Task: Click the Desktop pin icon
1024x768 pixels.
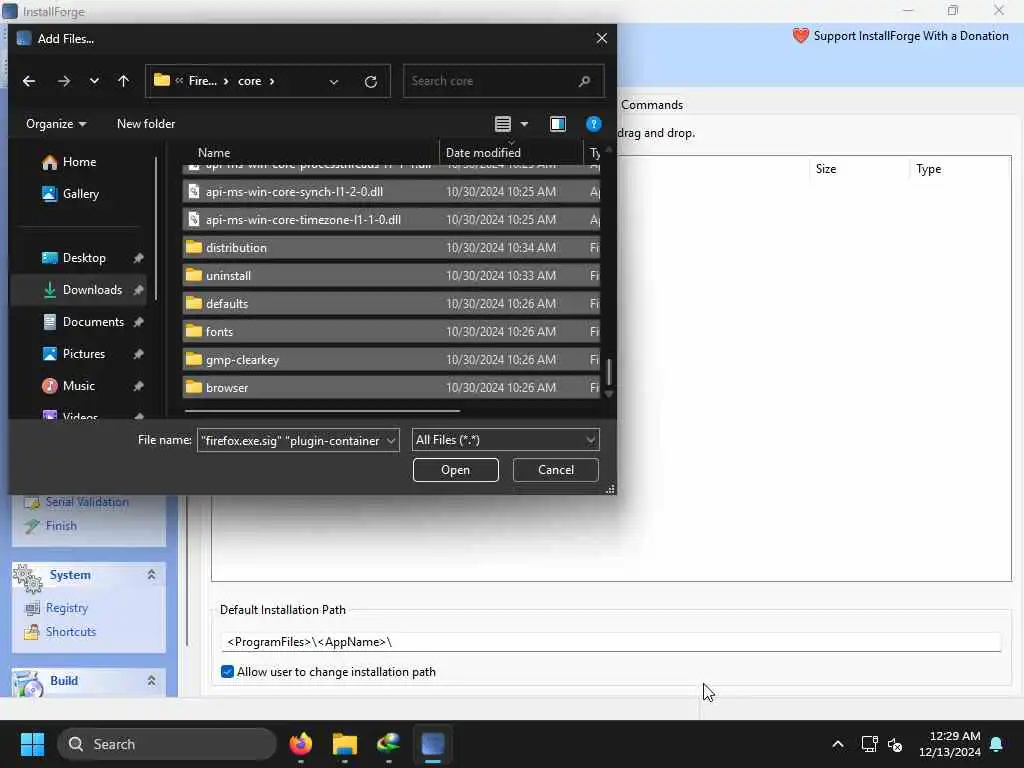Action: 138,258
